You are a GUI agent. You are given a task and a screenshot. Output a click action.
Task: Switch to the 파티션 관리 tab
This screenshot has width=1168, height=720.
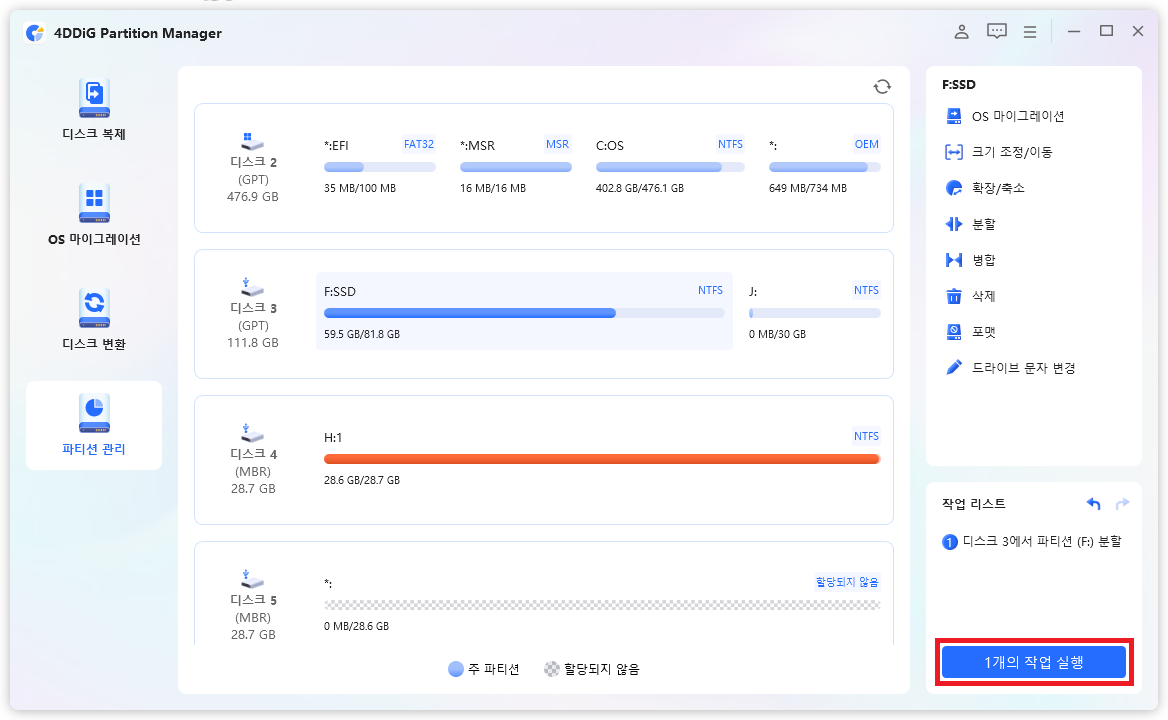tap(93, 425)
